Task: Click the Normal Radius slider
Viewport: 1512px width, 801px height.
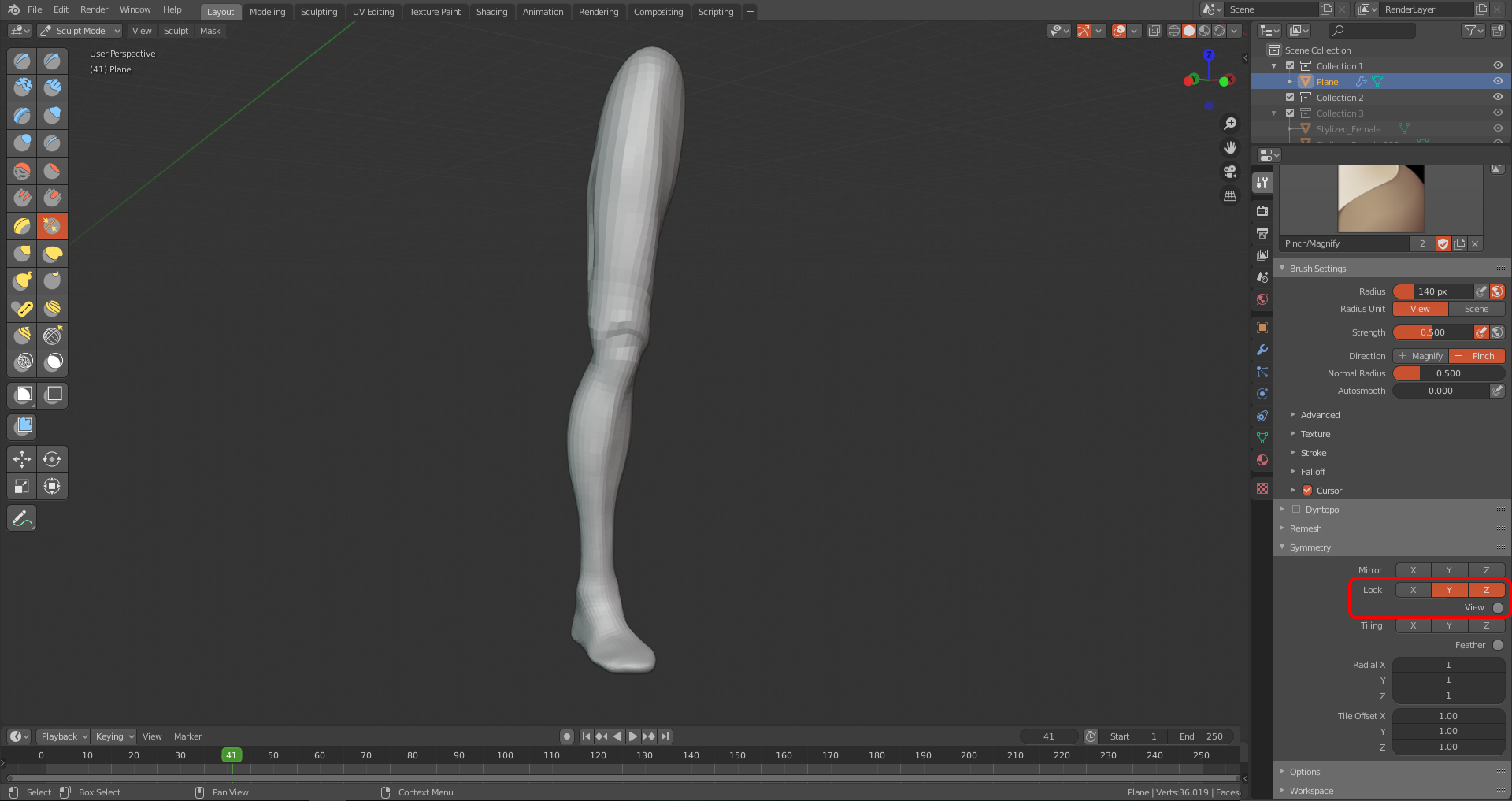Action: (x=1448, y=373)
